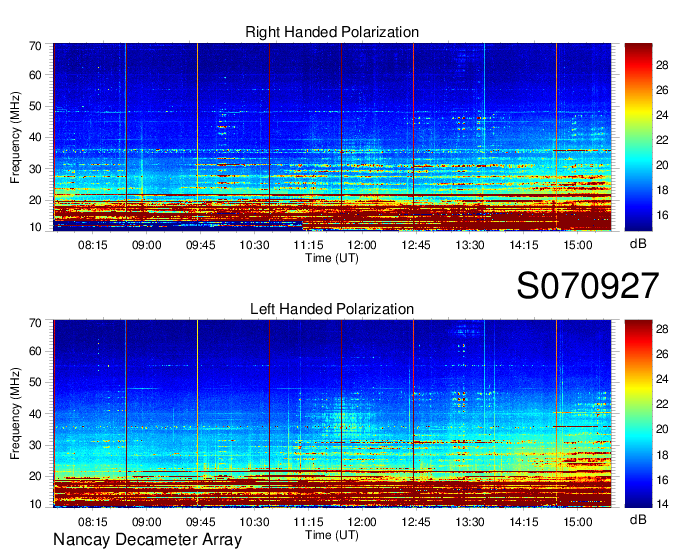The image size is (680, 552).
Task: Click 12:00 tick under Right Handed plot
Action: [x=362, y=245]
